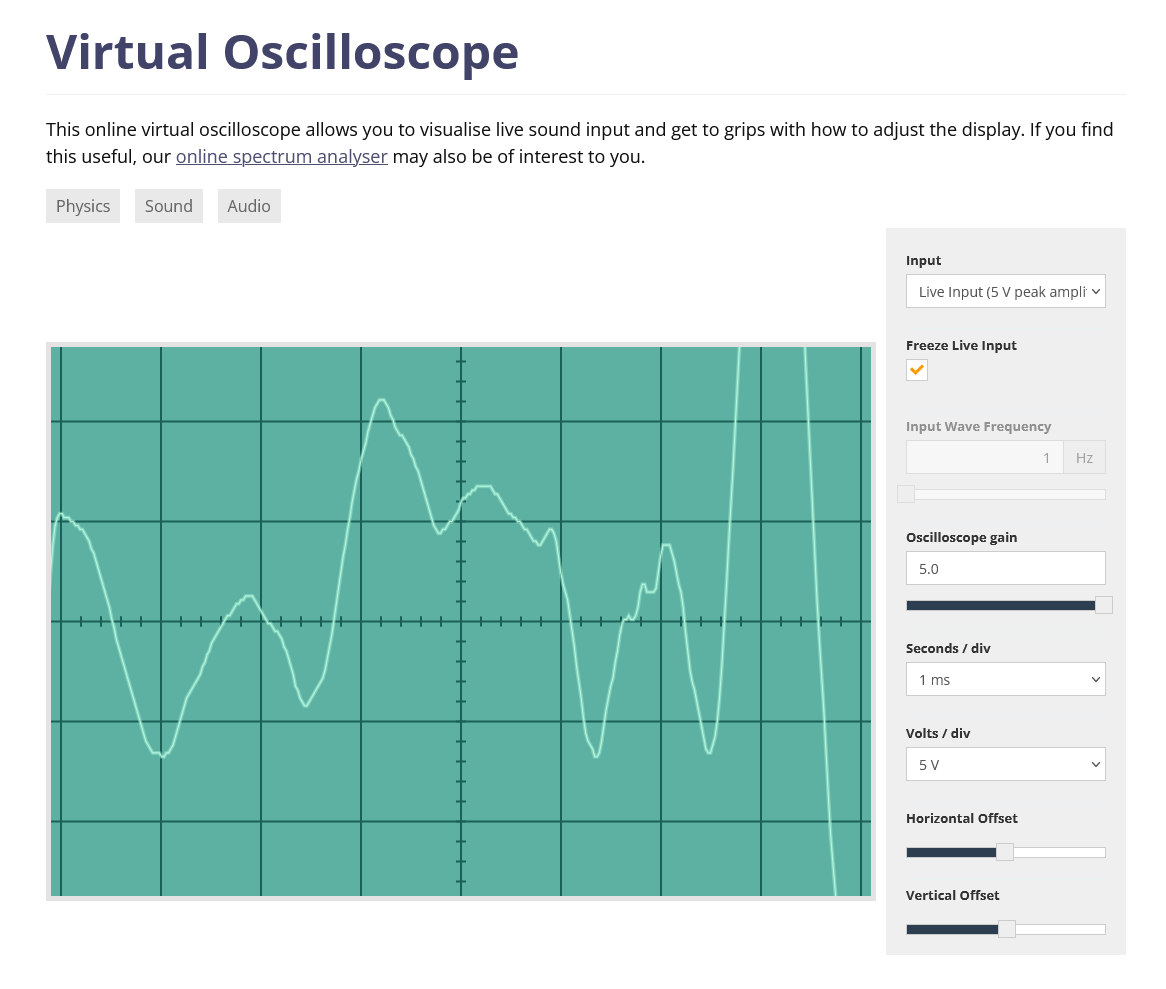Click the Oscilloscope gain slider handle

coord(1103,605)
